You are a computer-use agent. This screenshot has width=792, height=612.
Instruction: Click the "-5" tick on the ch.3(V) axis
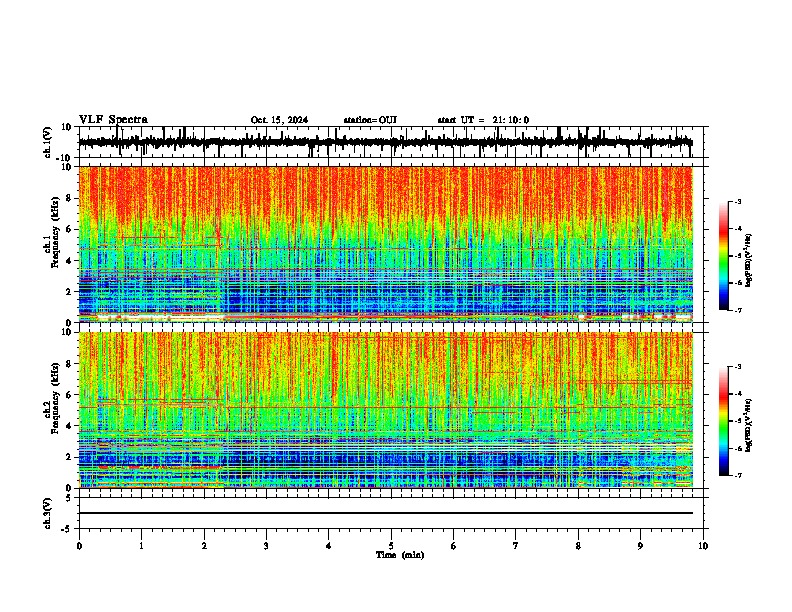pyautogui.click(x=67, y=529)
